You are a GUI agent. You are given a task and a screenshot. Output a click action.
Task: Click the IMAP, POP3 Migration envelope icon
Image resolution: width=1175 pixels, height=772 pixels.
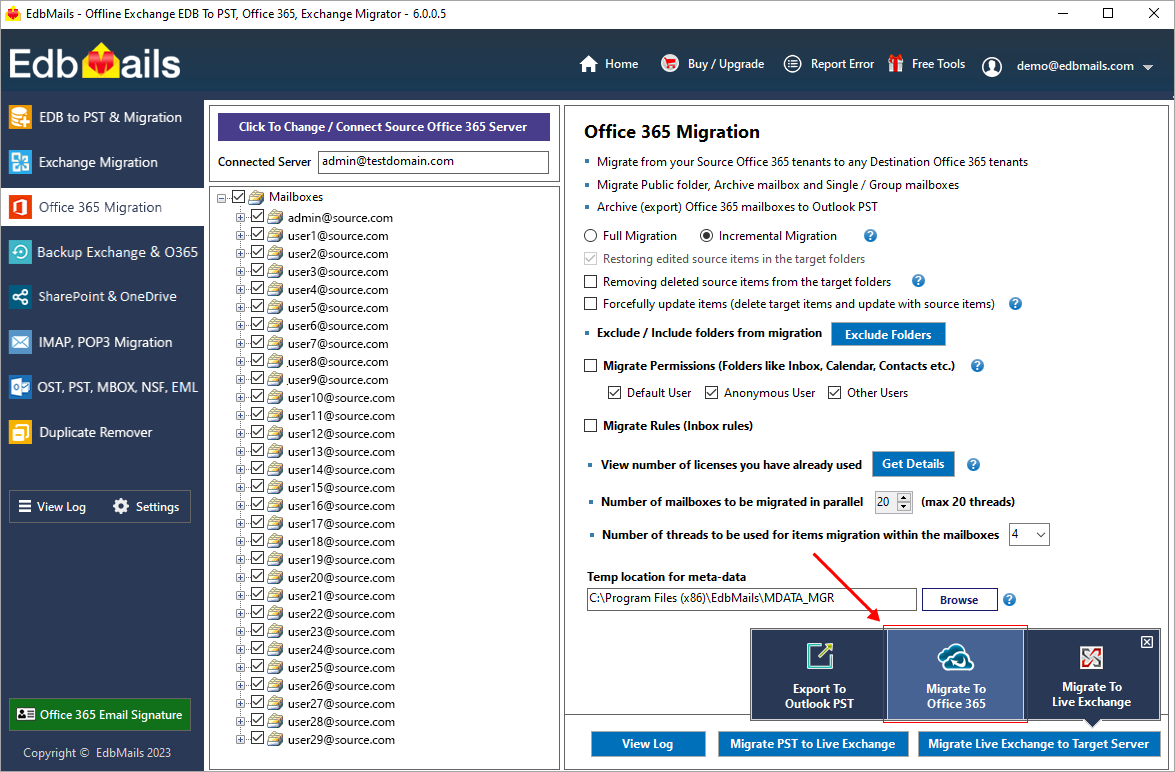[20, 342]
